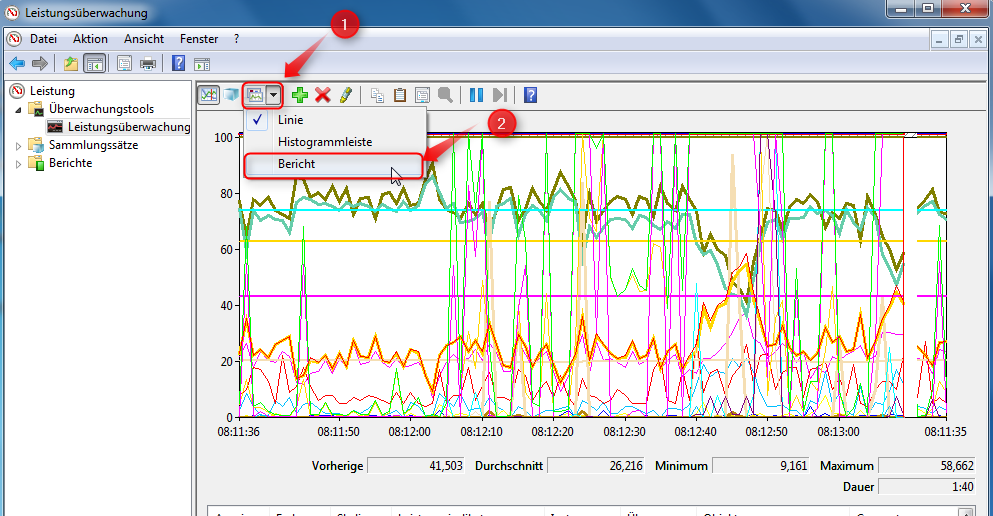Click the paste counter list clipboard icon
Image resolution: width=993 pixels, height=516 pixels.
click(x=400, y=95)
